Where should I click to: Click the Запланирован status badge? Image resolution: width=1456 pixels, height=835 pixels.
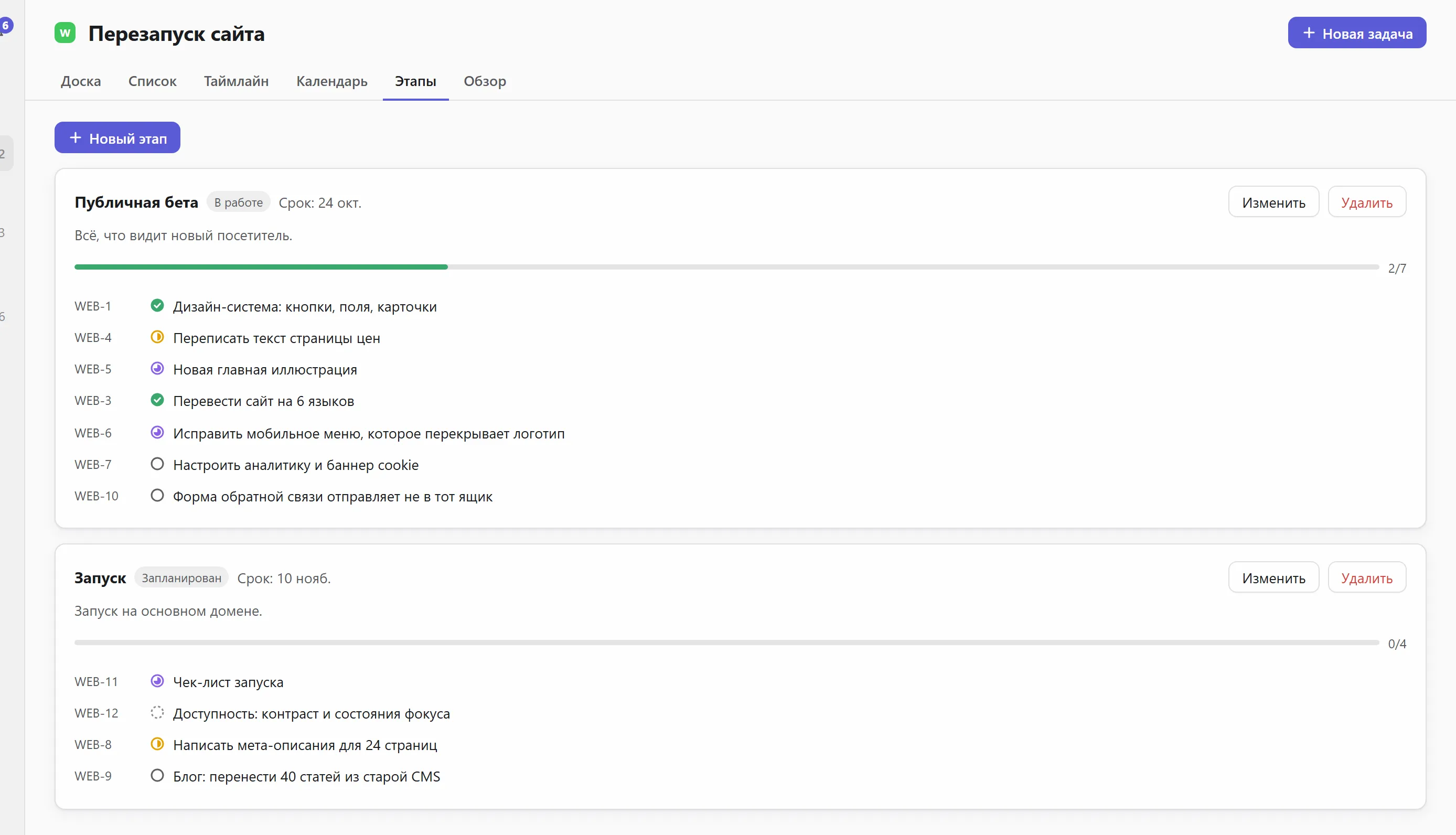(x=182, y=578)
